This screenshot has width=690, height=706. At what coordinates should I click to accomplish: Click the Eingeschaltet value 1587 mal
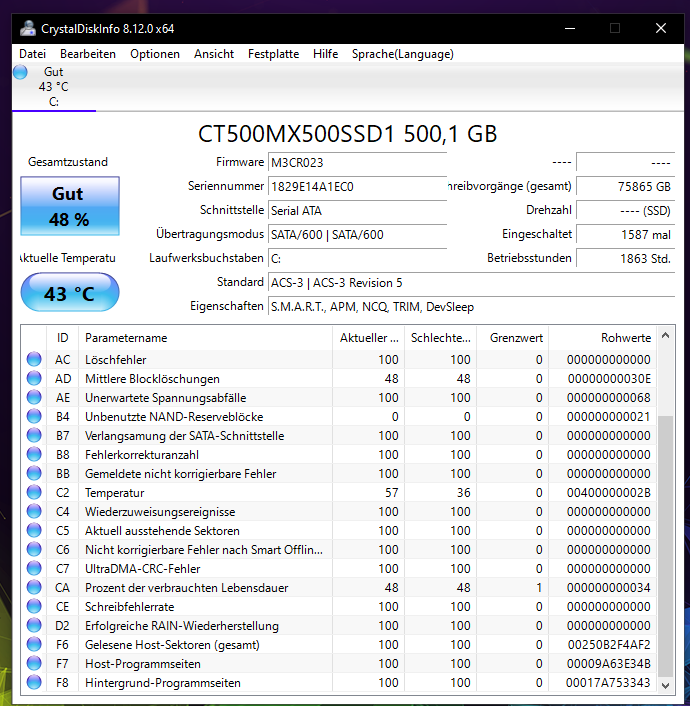(626, 235)
